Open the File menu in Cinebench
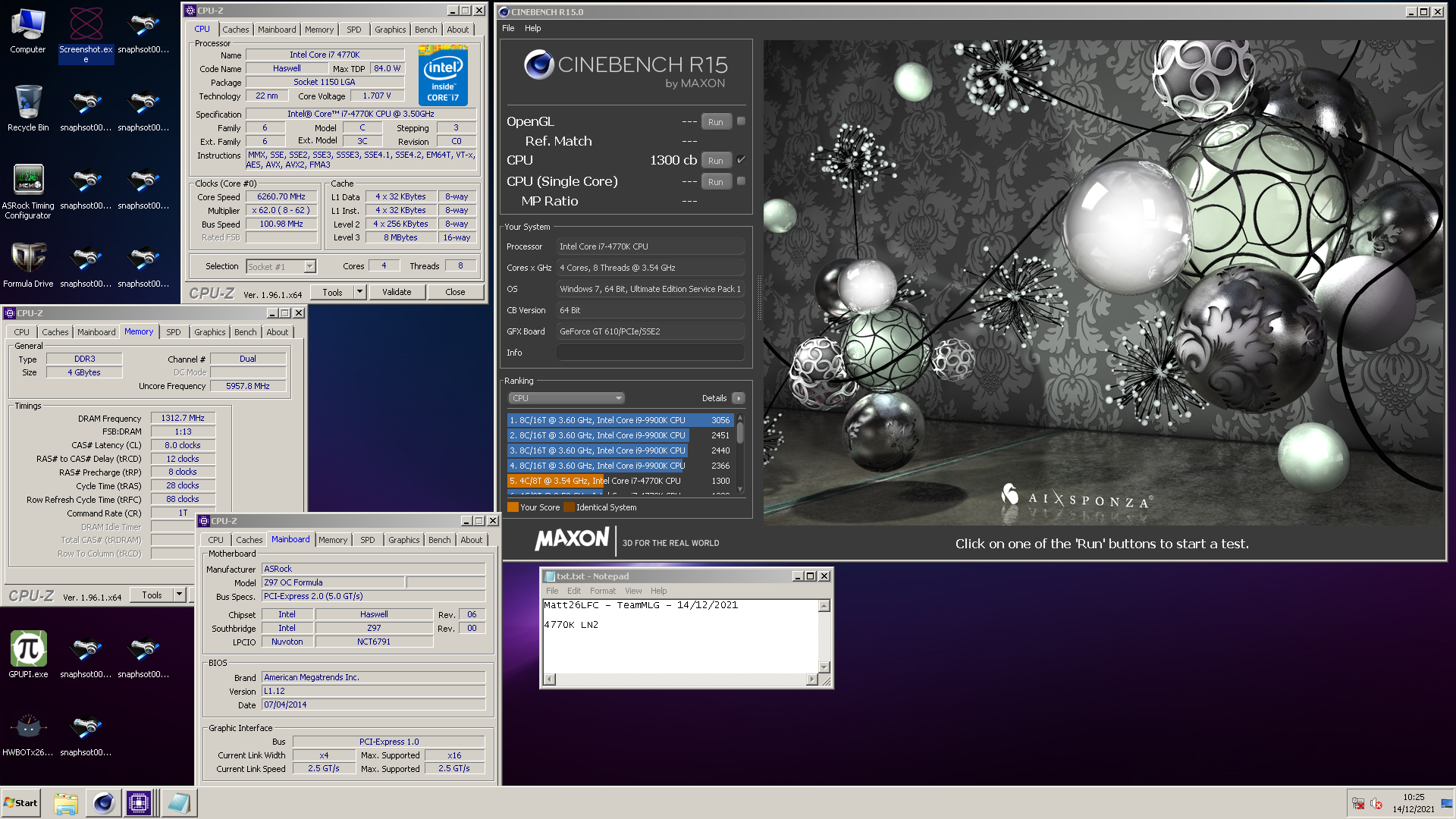 click(508, 28)
